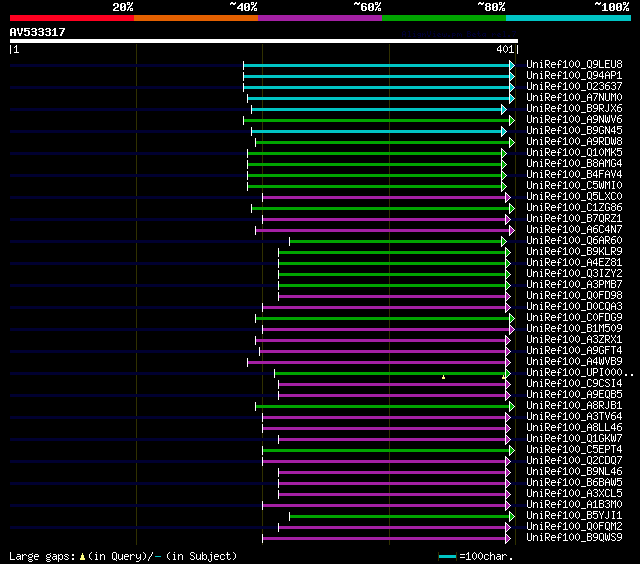
Task: Choose the UniRef100_B9GN45 label
Action: tap(574, 131)
